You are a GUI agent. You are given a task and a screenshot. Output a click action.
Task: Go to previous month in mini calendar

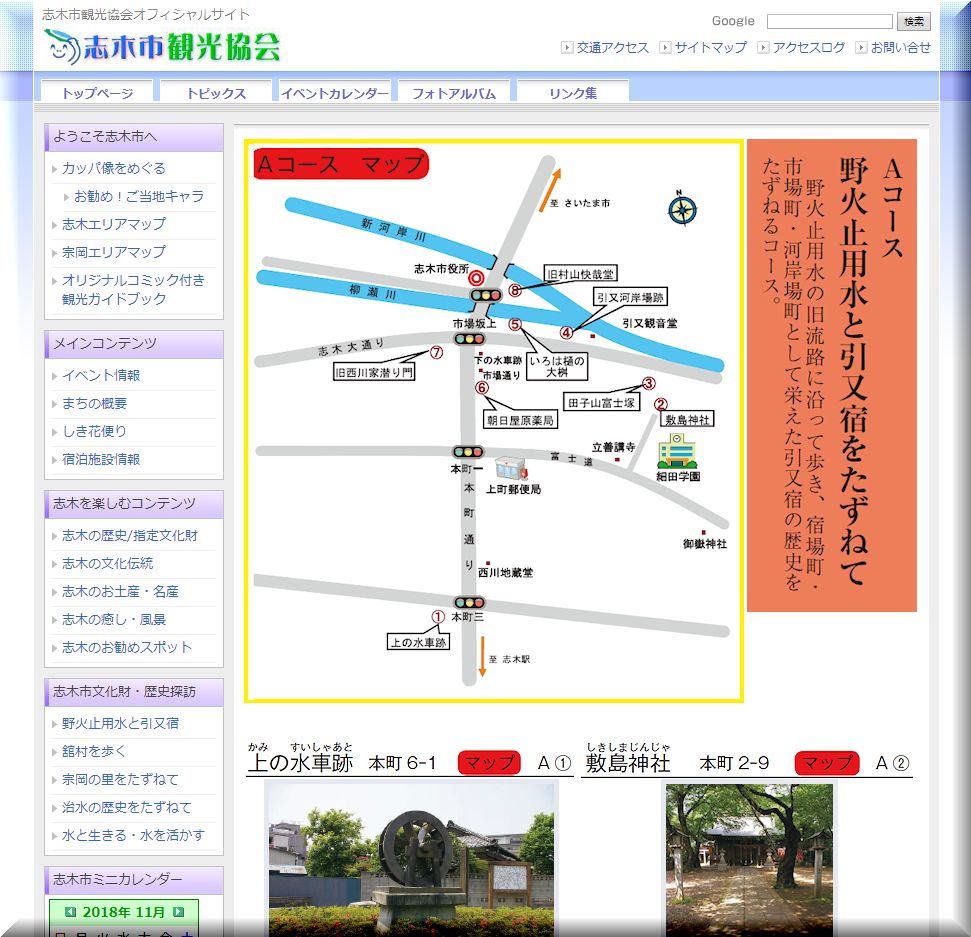(70, 912)
